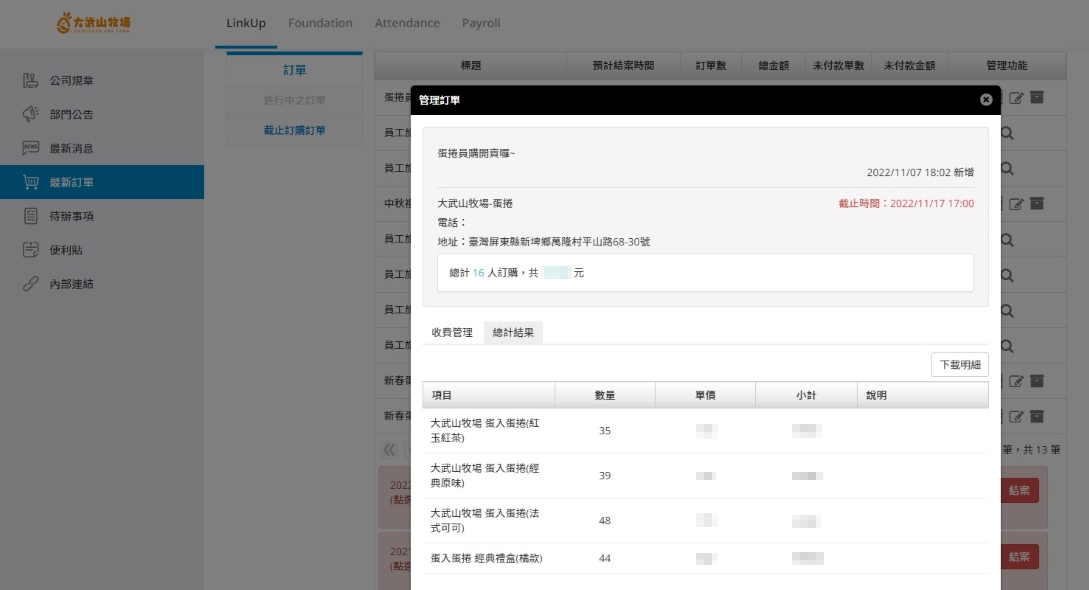Click quantity value 35

[x=605, y=430]
